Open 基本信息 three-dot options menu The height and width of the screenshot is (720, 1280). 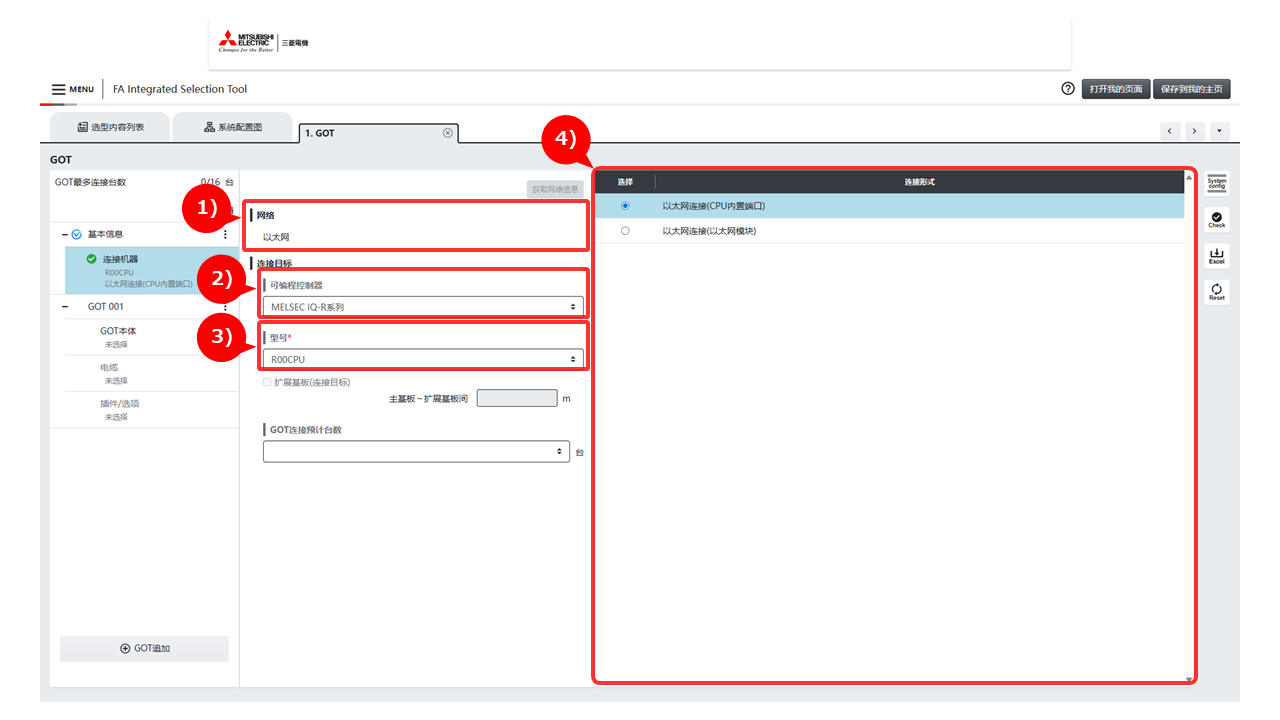225,234
